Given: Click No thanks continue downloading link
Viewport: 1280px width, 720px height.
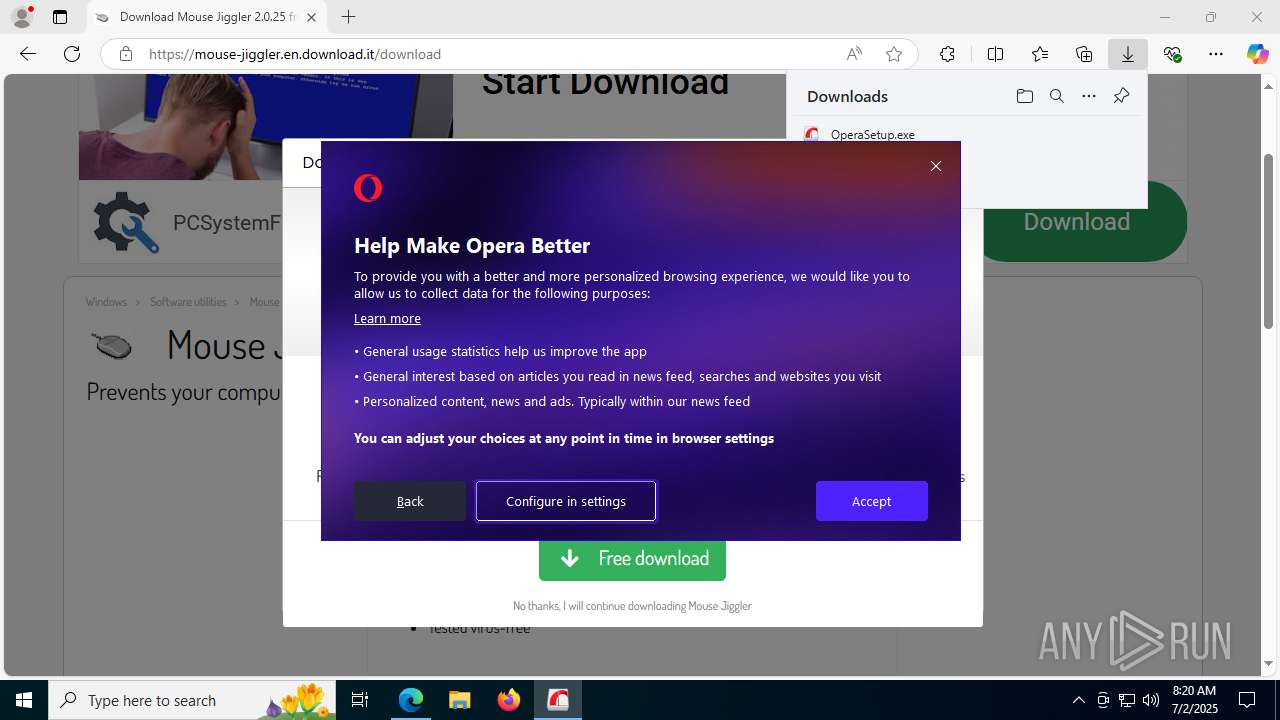Looking at the screenshot, I should tap(632, 606).
